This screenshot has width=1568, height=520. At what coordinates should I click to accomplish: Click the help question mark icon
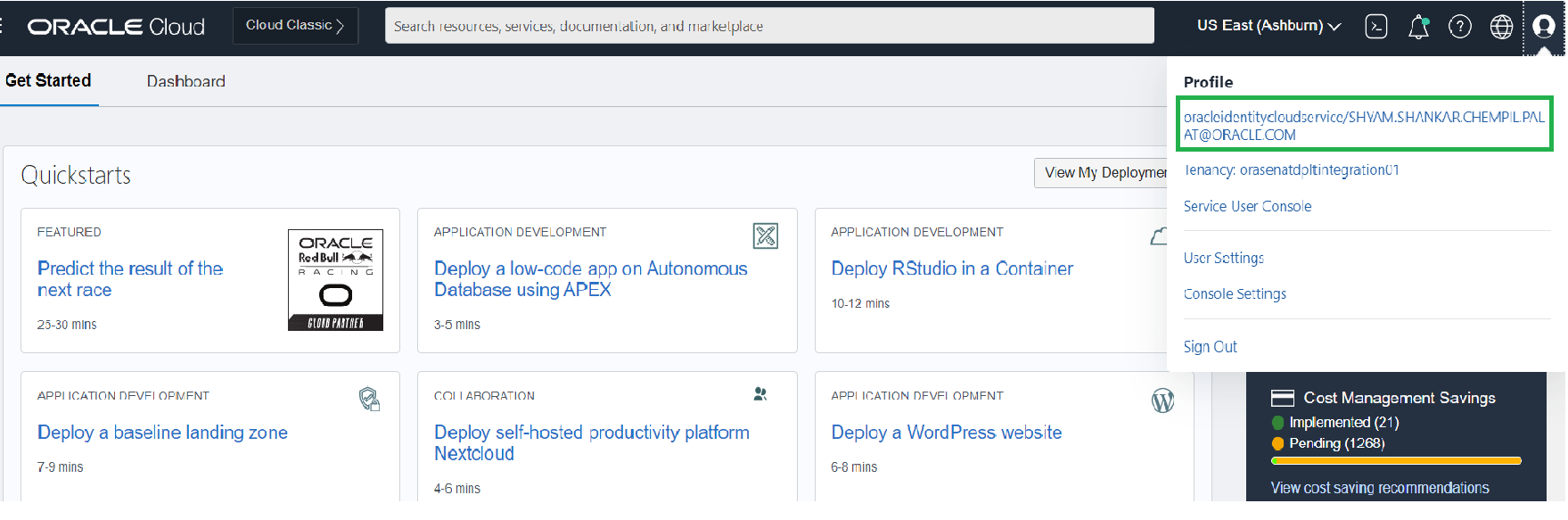[x=1460, y=27]
